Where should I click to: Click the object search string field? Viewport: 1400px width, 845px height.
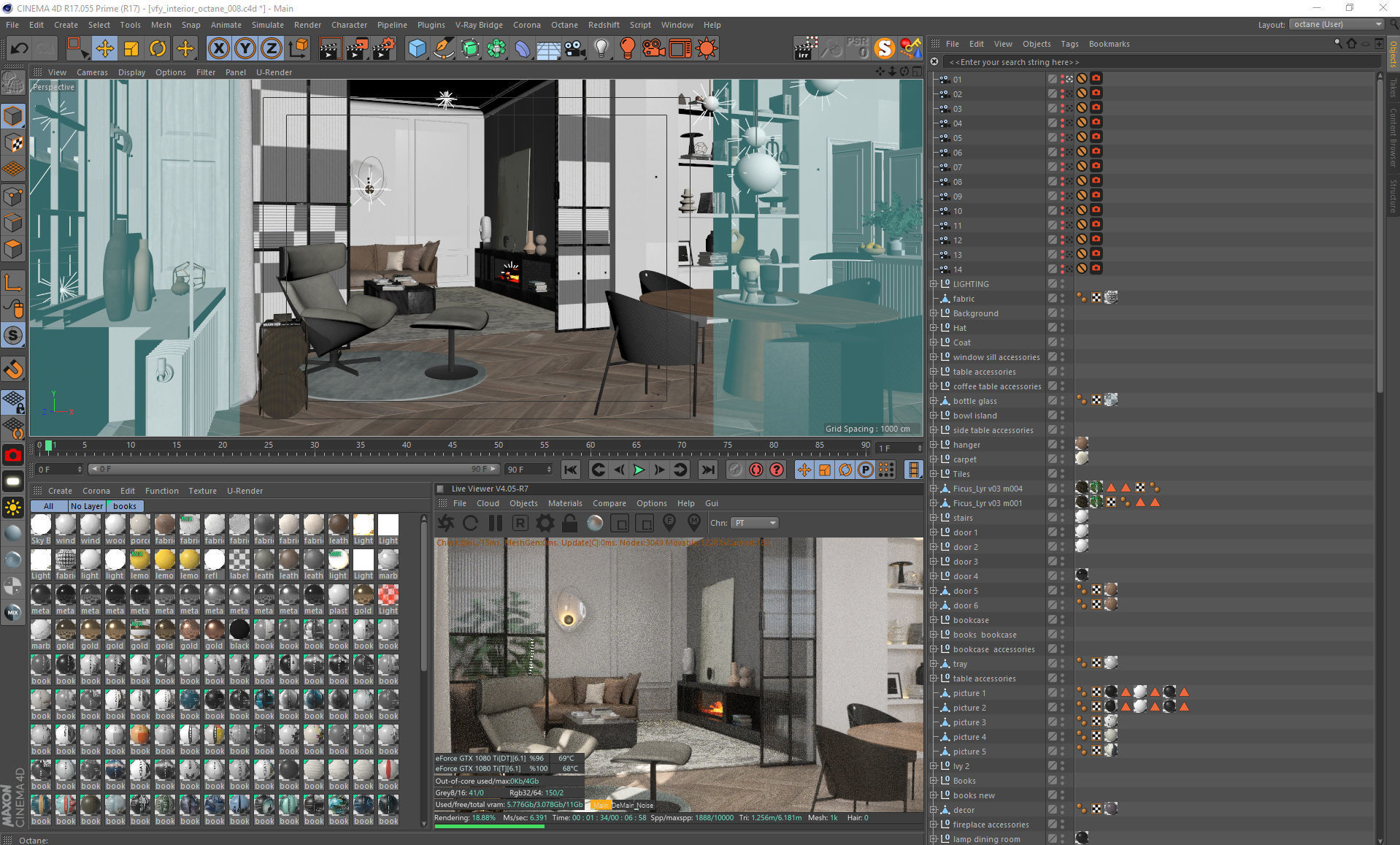(1161, 62)
